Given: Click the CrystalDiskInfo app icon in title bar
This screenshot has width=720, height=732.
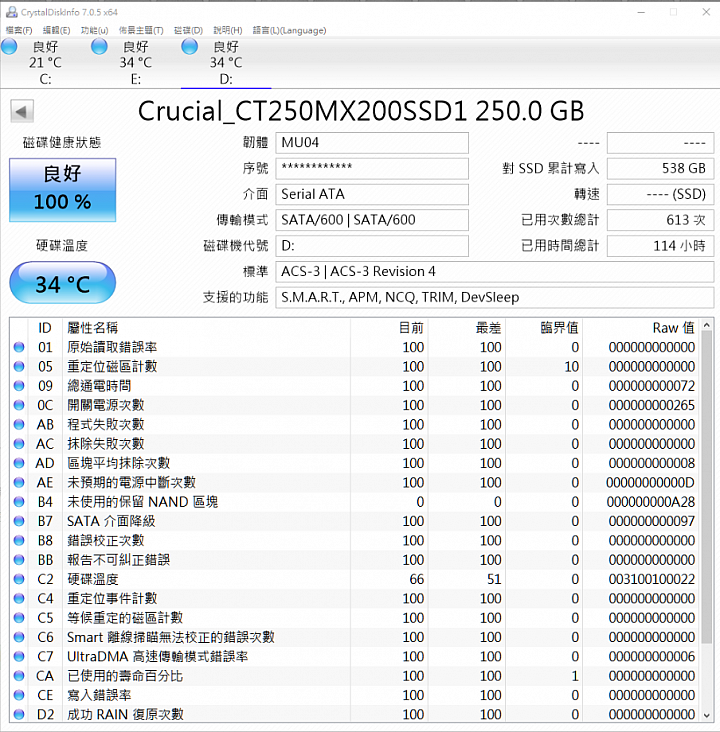Looking at the screenshot, I should [12, 12].
